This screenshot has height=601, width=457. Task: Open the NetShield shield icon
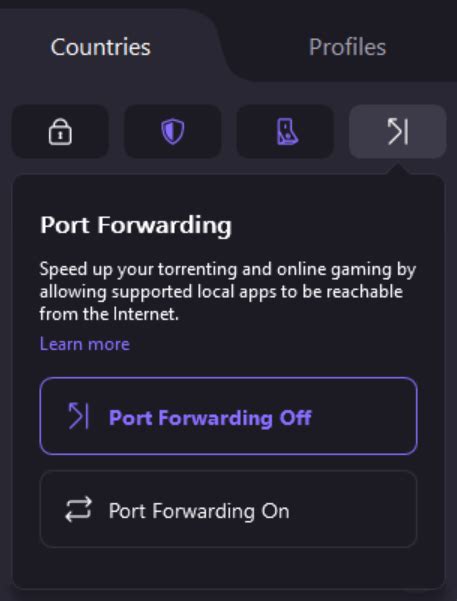173,131
